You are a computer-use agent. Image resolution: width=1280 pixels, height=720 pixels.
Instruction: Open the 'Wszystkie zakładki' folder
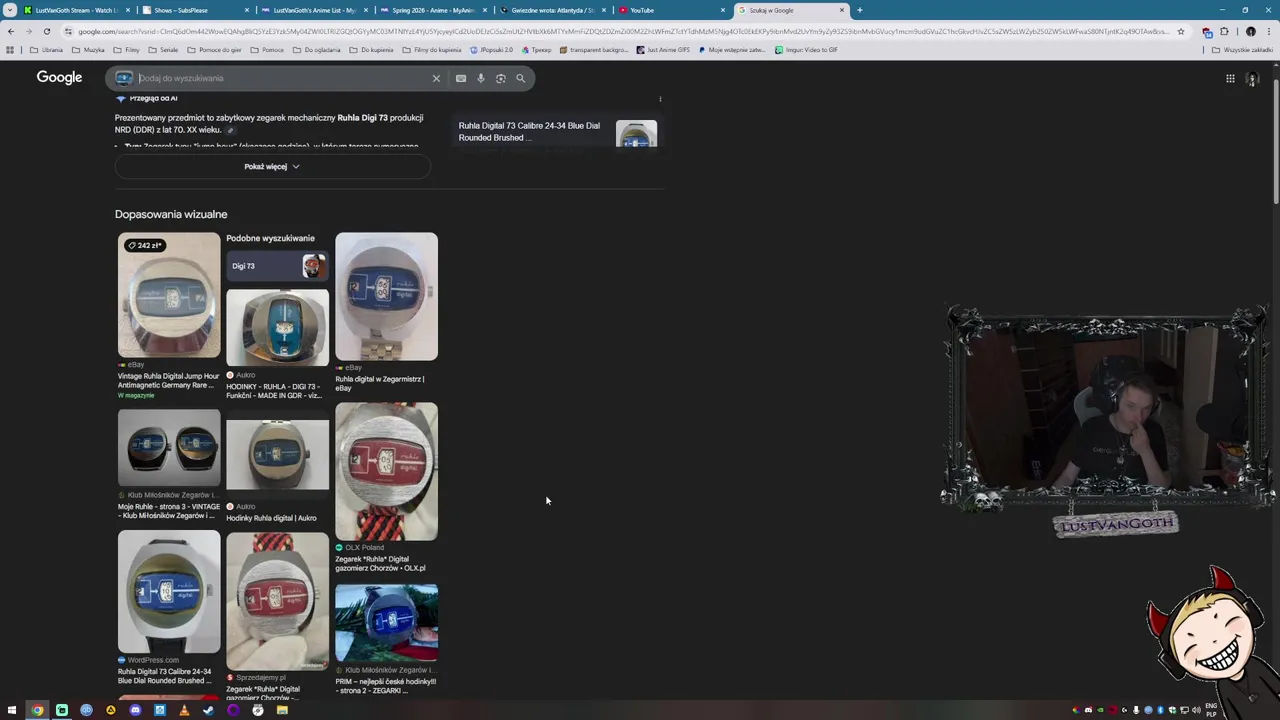(x=1243, y=49)
